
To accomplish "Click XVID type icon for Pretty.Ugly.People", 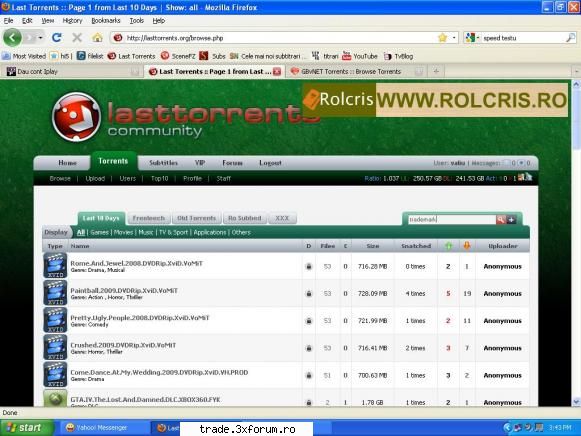I will click(x=55, y=320).
